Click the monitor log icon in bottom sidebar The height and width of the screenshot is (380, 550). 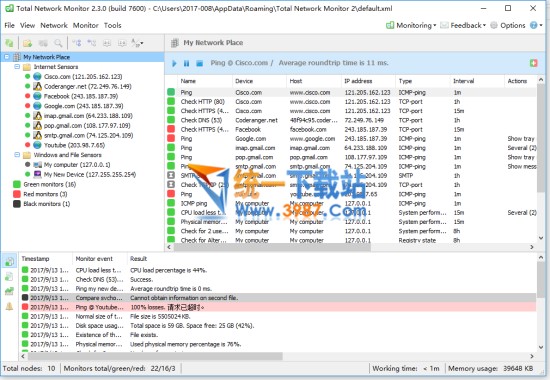click(x=9, y=261)
